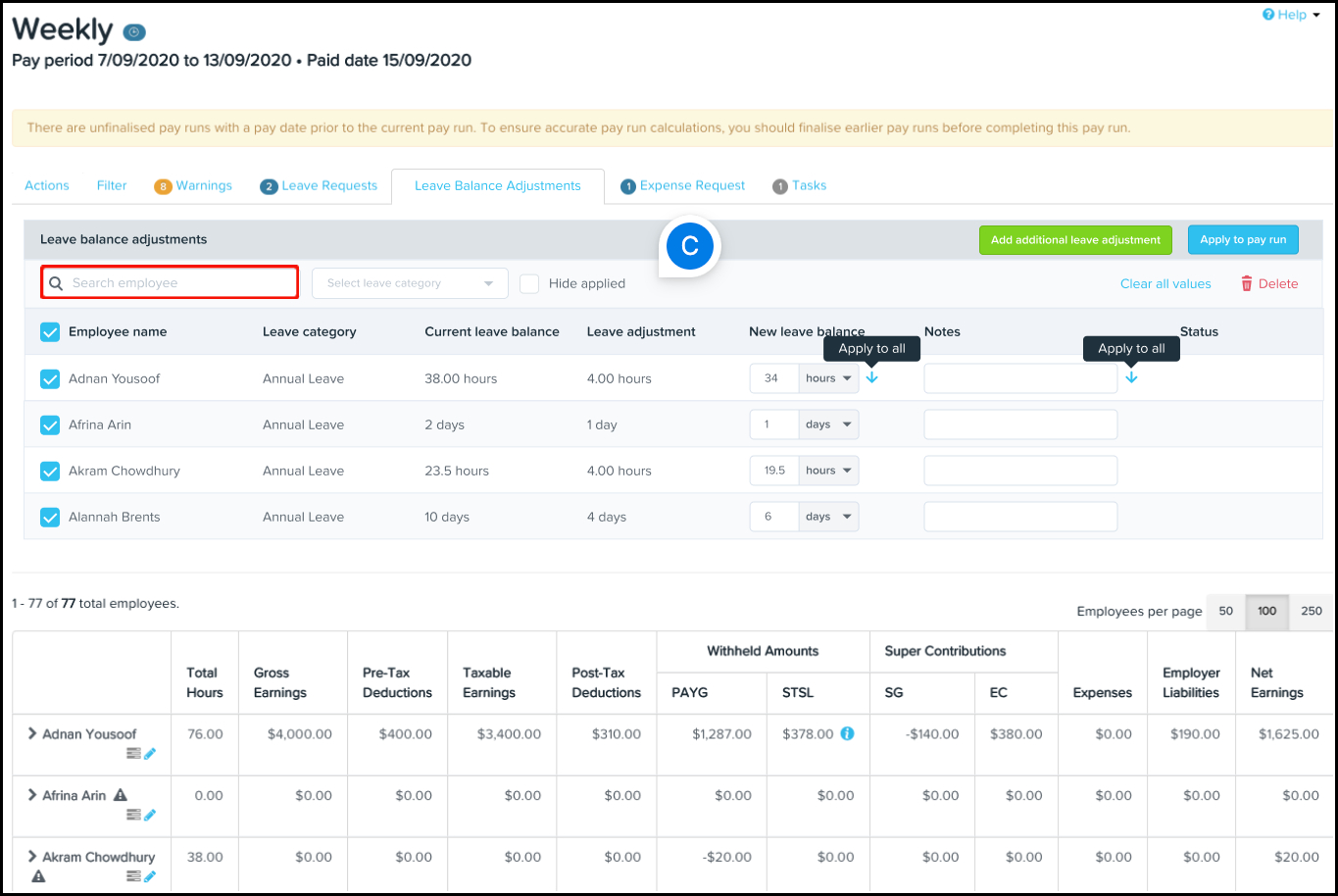The image size is (1338, 896).
Task: Switch to the Leave Requests tab
Action: (x=319, y=185)
